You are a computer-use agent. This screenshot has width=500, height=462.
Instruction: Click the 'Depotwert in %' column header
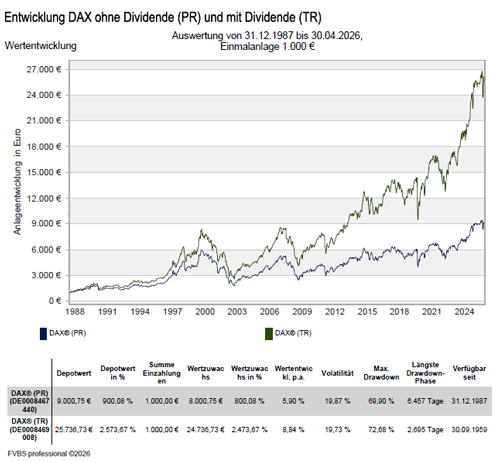point(118,373)
